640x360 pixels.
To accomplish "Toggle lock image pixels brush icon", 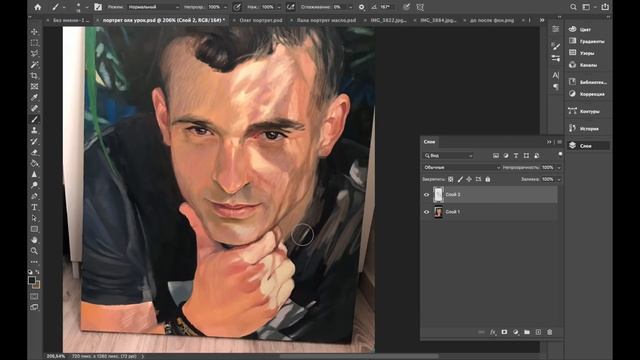I will point(460,179).
